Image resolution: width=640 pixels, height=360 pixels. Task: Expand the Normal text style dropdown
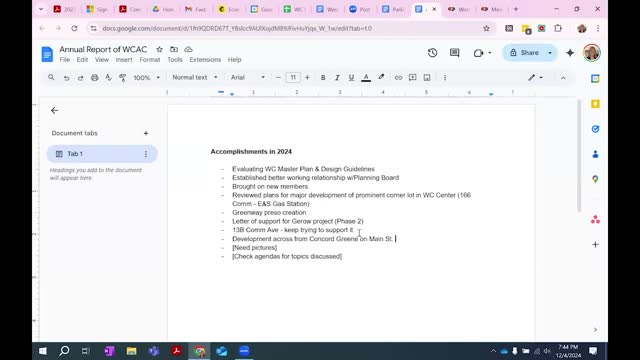[x=195, y=77]
